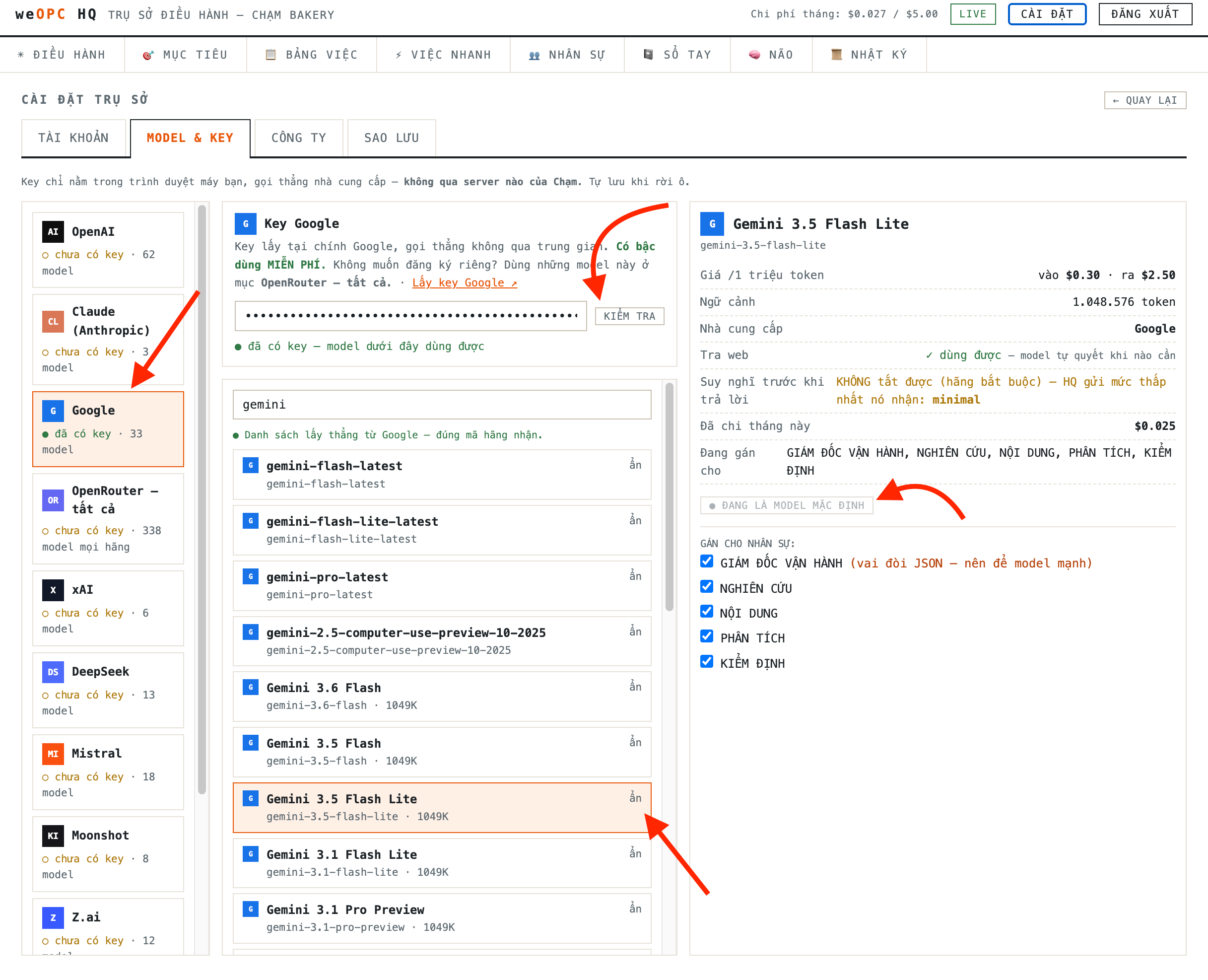
Task: Click the Google G icon in provider list
Action: click(x=53, y=411)
